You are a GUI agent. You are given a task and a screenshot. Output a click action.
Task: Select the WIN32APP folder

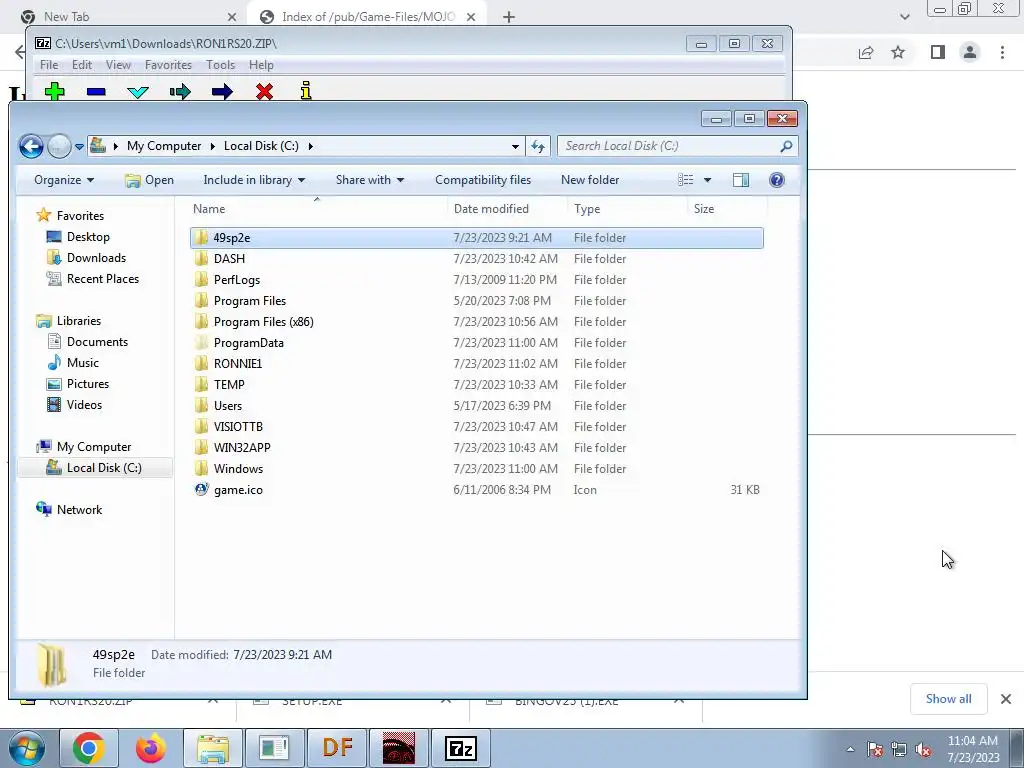(x=477, y=448)
